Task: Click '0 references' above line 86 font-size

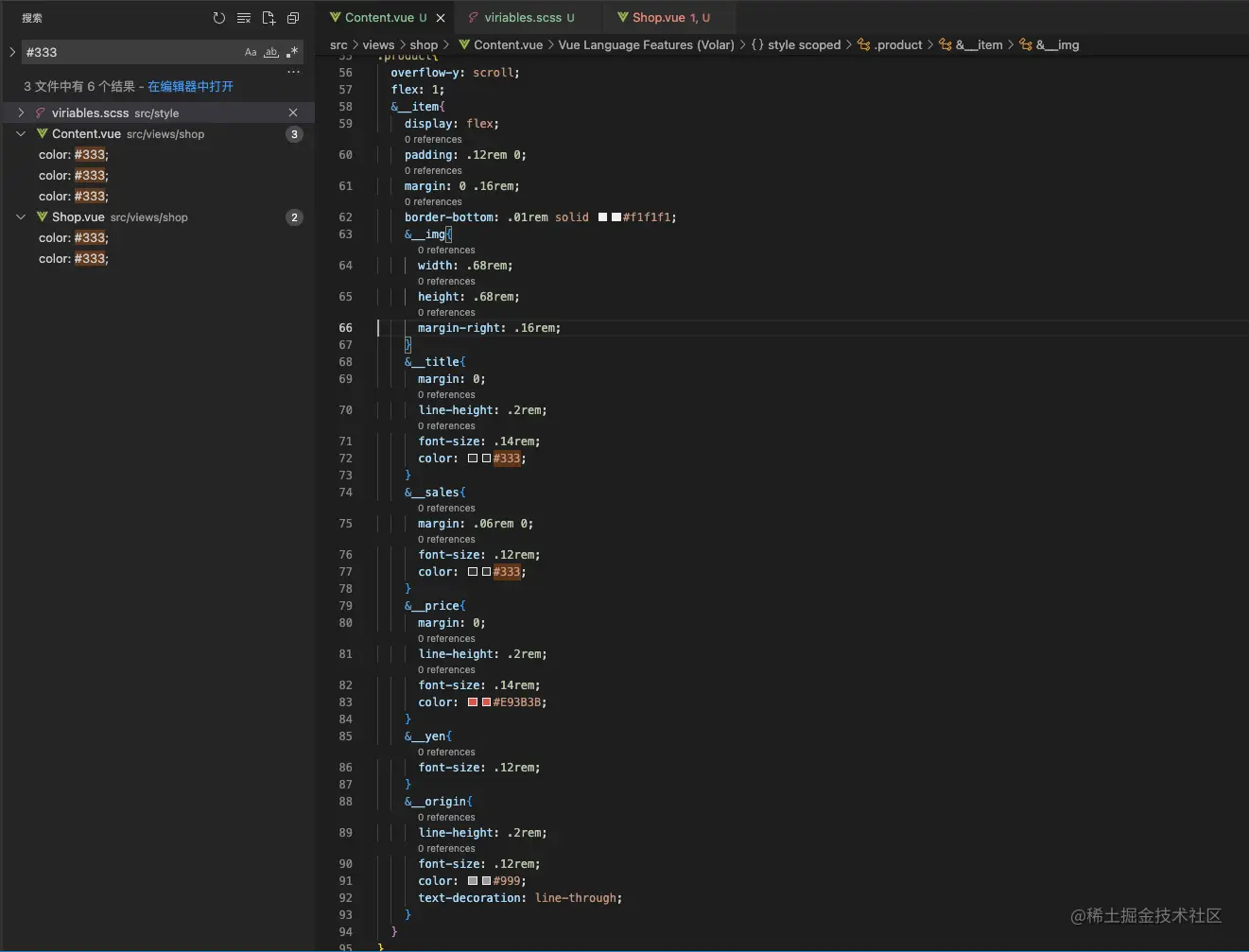Action: (446, 752)
